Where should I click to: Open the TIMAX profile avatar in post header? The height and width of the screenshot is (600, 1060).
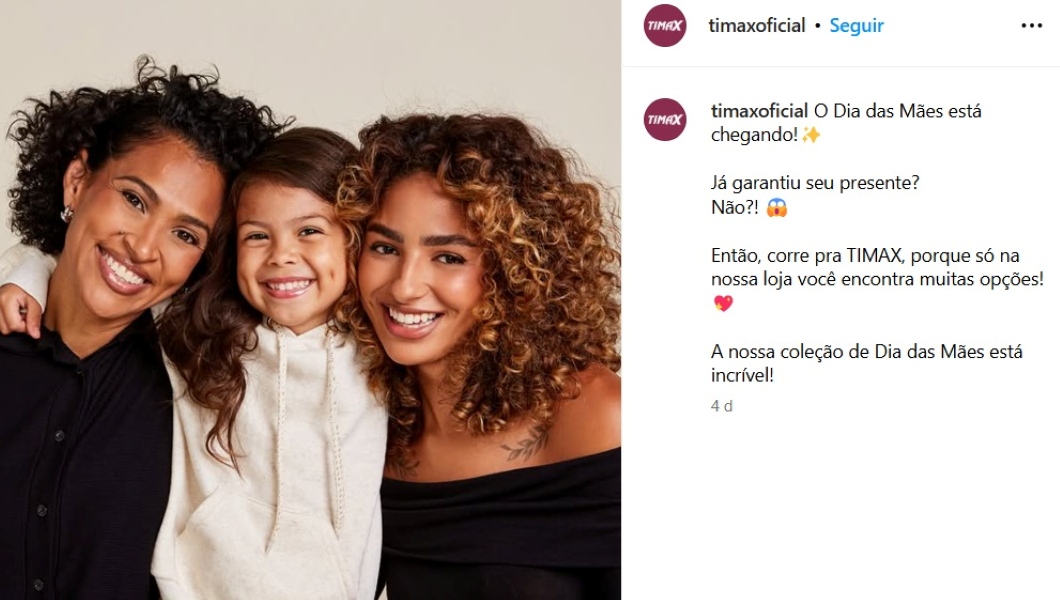click(665, 26)
